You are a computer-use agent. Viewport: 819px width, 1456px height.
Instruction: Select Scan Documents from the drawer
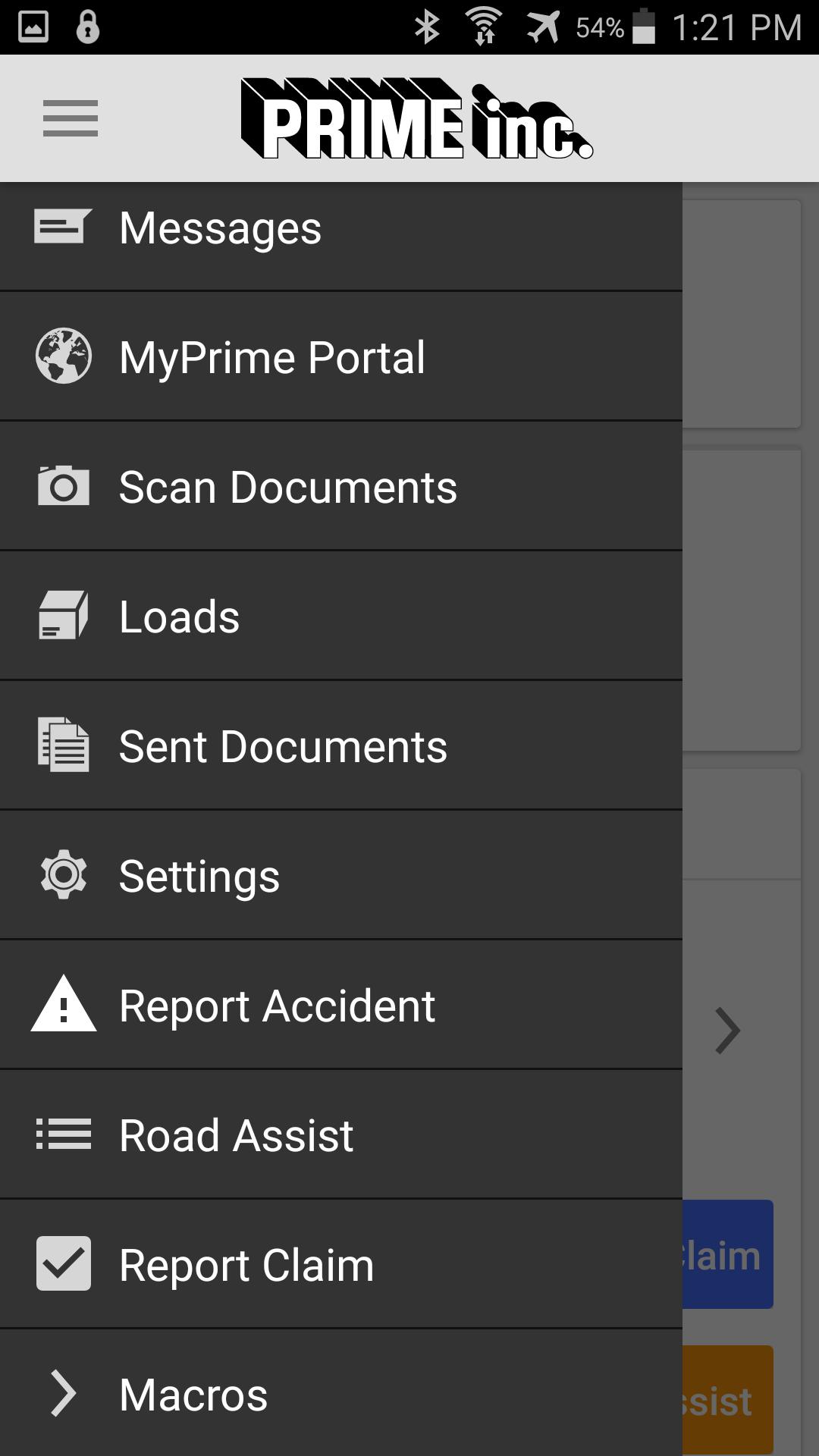coord(288,487)
